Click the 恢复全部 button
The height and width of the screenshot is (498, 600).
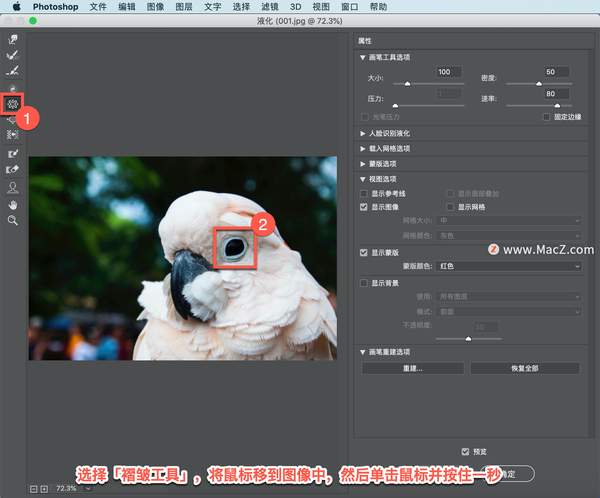click(x=524, y=368)
